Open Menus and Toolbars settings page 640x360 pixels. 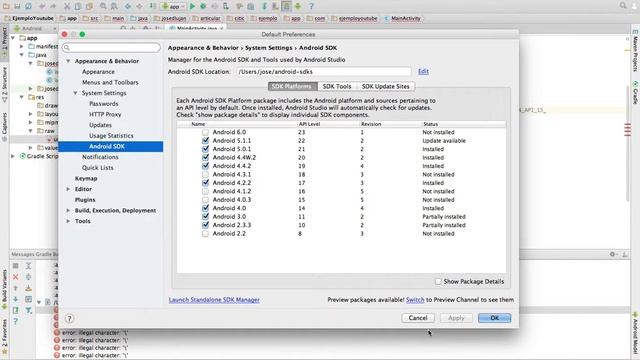point(110,82)
